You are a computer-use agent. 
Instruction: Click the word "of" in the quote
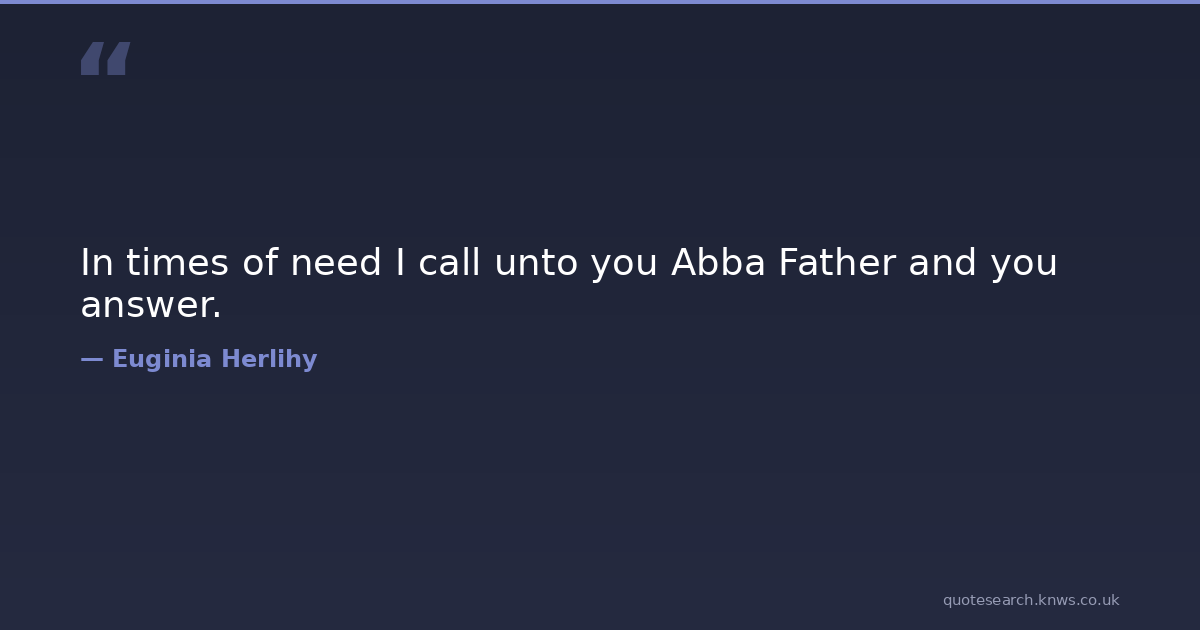tap(260, 263)
